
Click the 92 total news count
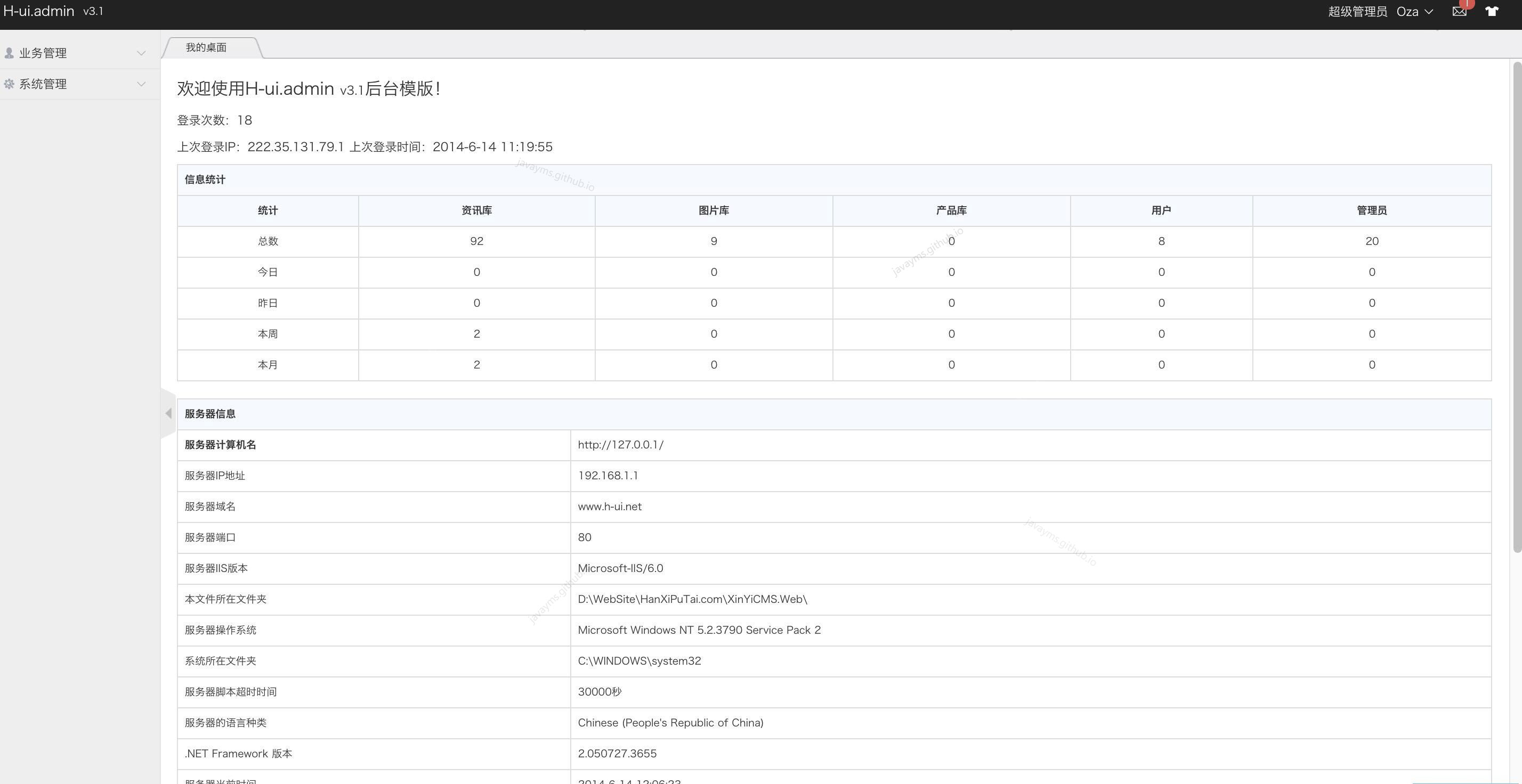point(476,241)
